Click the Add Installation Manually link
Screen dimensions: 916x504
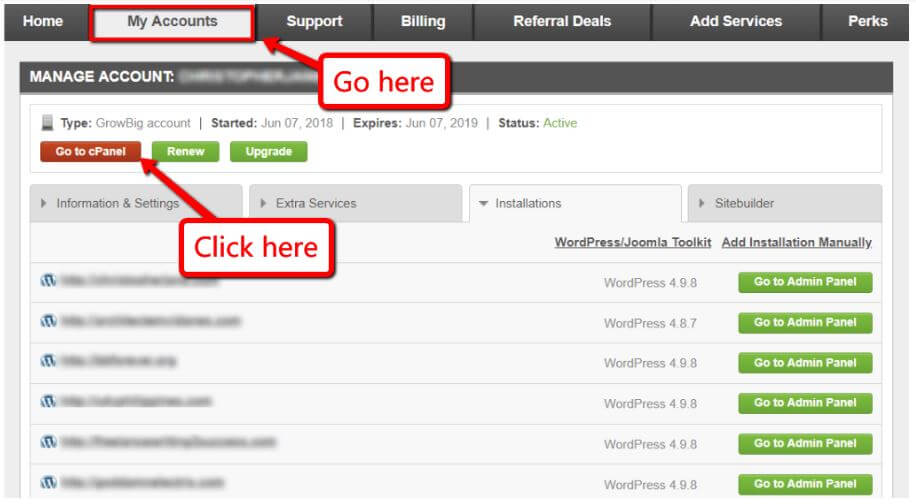[797, 242]
